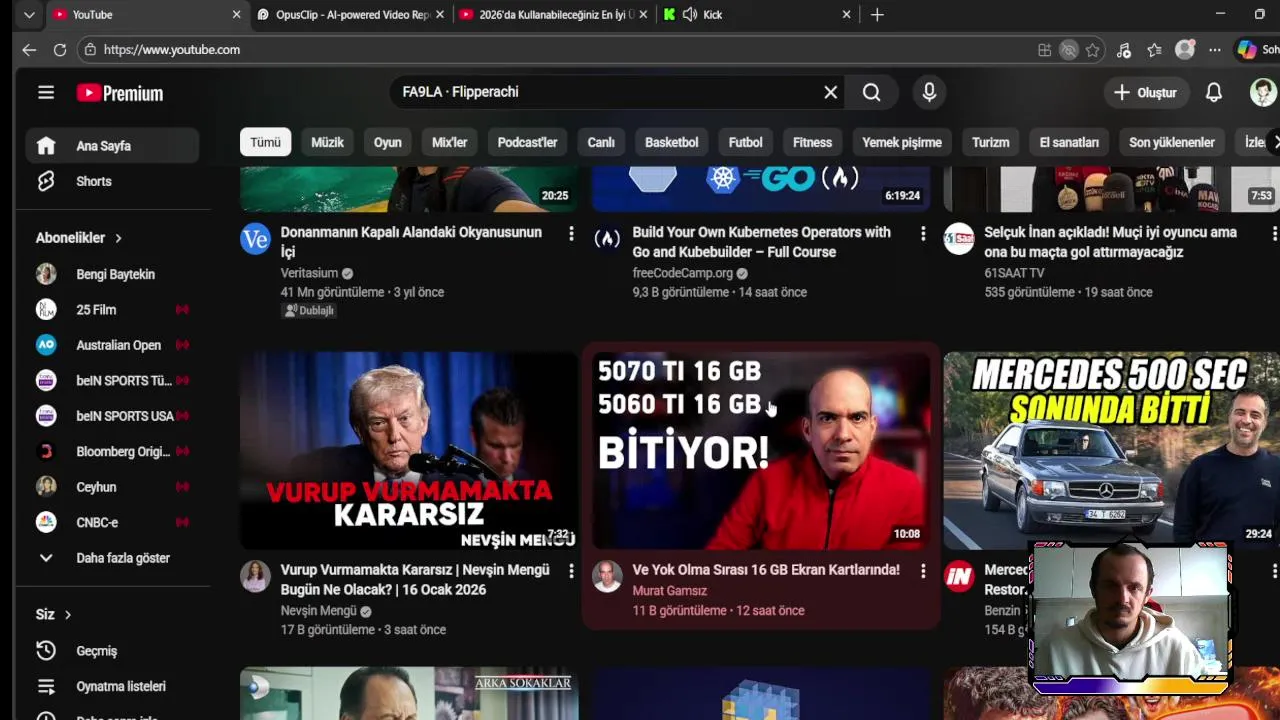
Task: Start voice search with microphone icon
Action: coord(929,92)
